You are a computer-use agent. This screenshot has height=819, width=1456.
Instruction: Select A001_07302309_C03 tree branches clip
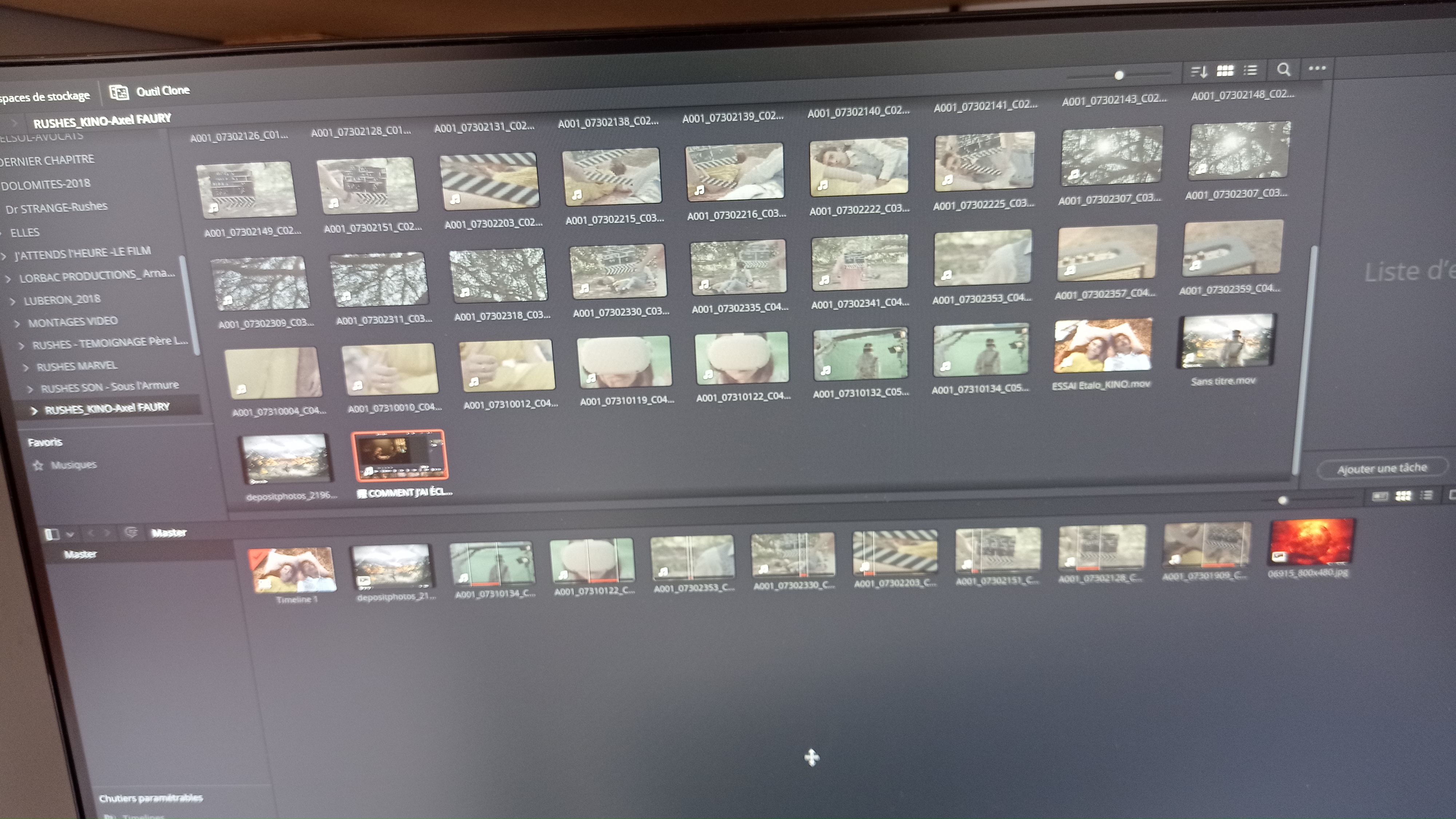(x=261, y=284)
